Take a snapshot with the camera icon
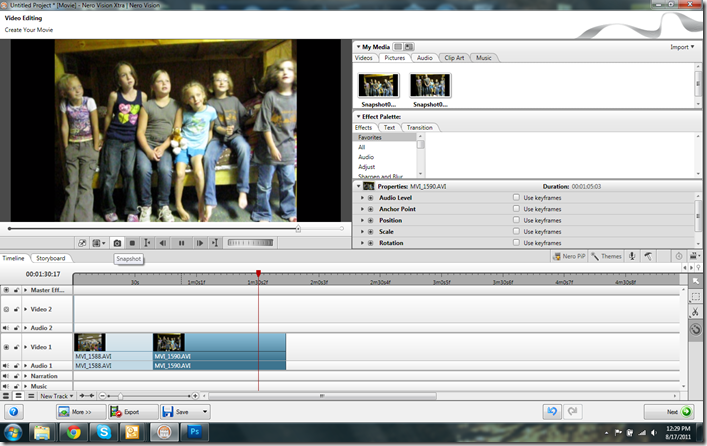 117,243
